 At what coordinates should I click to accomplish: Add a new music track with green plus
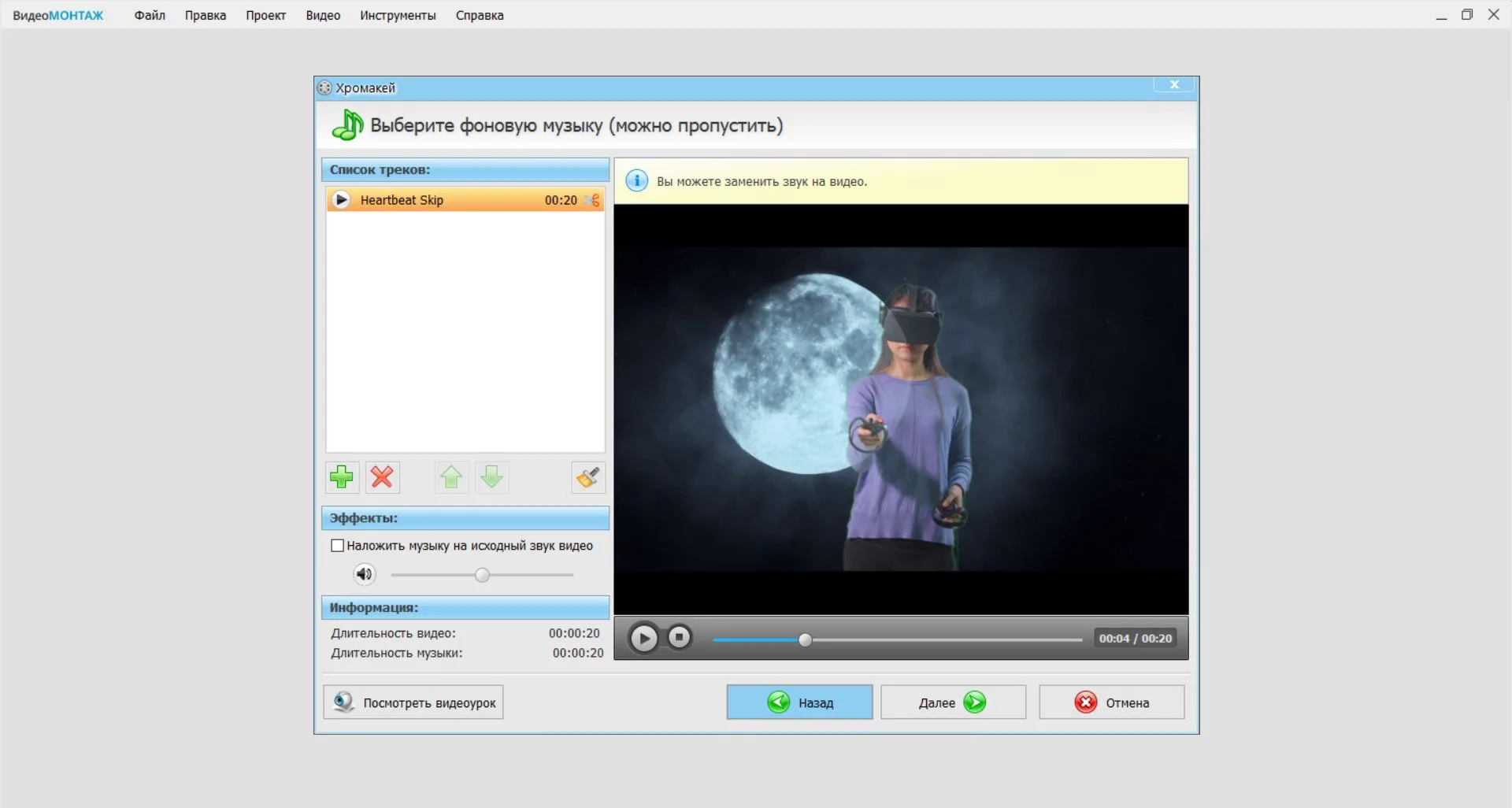(x=342, y=477)
